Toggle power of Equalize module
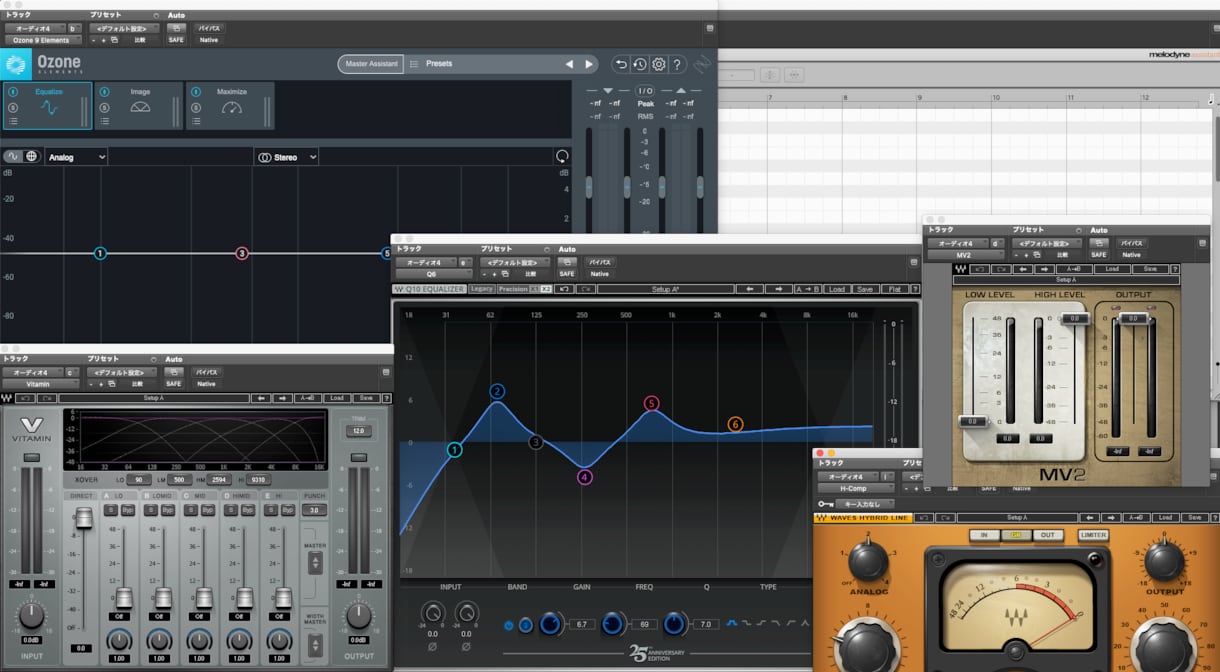The width and height of the screenshot is (1220, 672). pyautogui.click(x=13, y=92)
